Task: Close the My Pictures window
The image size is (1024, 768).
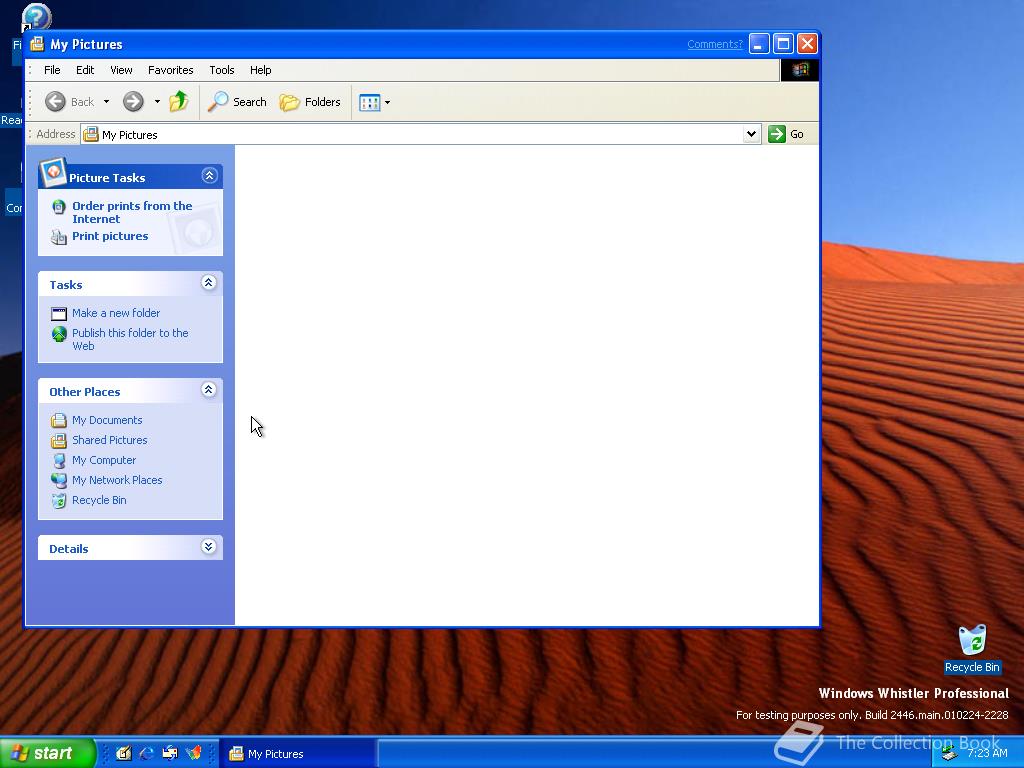Action: 808,44
